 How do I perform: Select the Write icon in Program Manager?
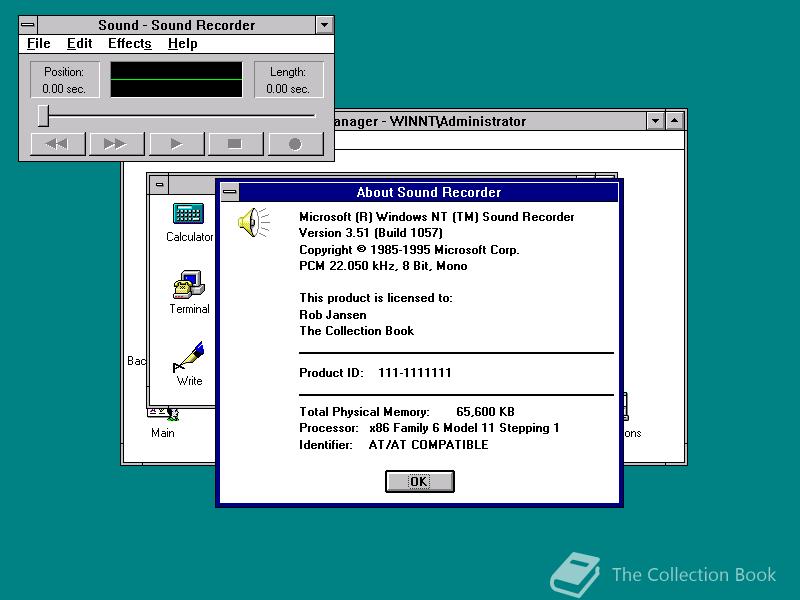(x=189, y=364)
